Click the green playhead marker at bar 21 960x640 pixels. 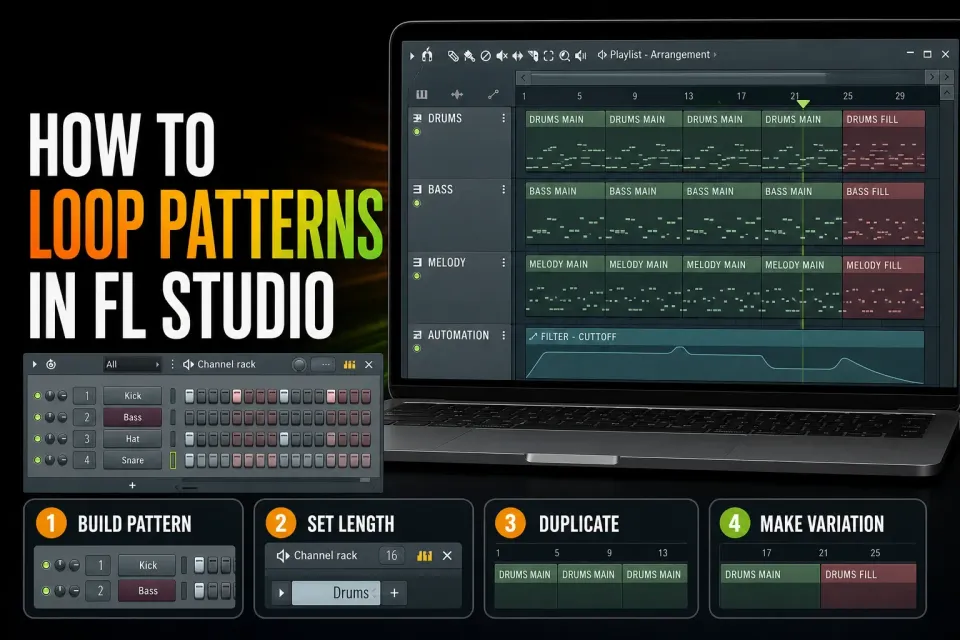pos(803,104)
